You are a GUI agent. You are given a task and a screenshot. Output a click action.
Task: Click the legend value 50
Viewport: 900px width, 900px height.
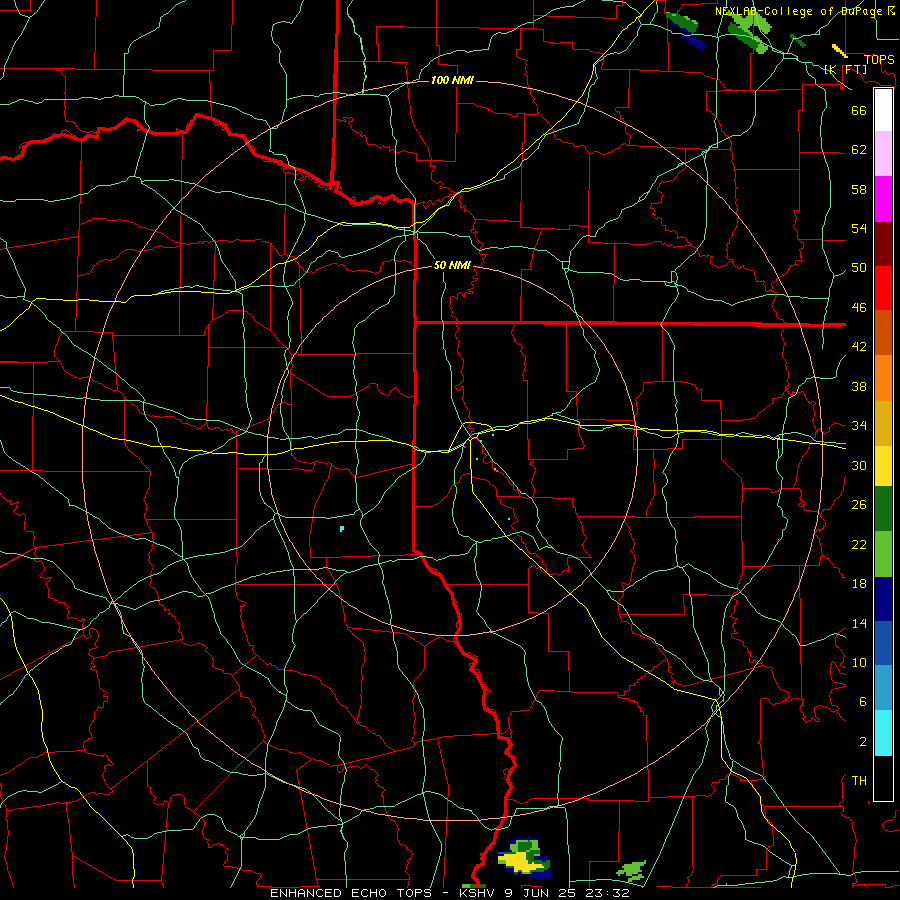click(859, 268)
